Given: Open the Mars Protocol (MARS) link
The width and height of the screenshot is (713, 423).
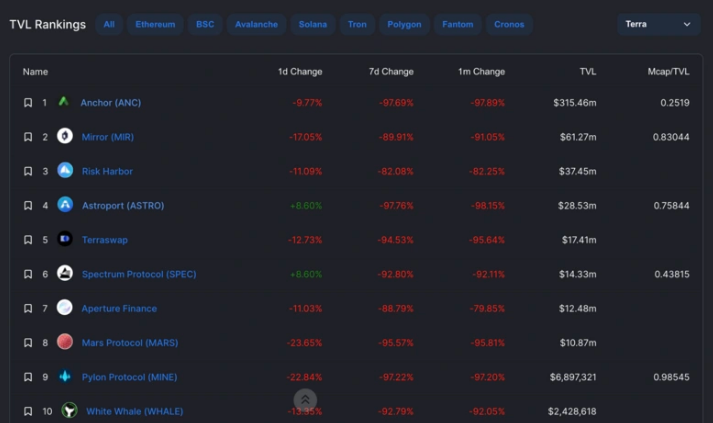Looking at the screenshot, I should click(130, 342).
